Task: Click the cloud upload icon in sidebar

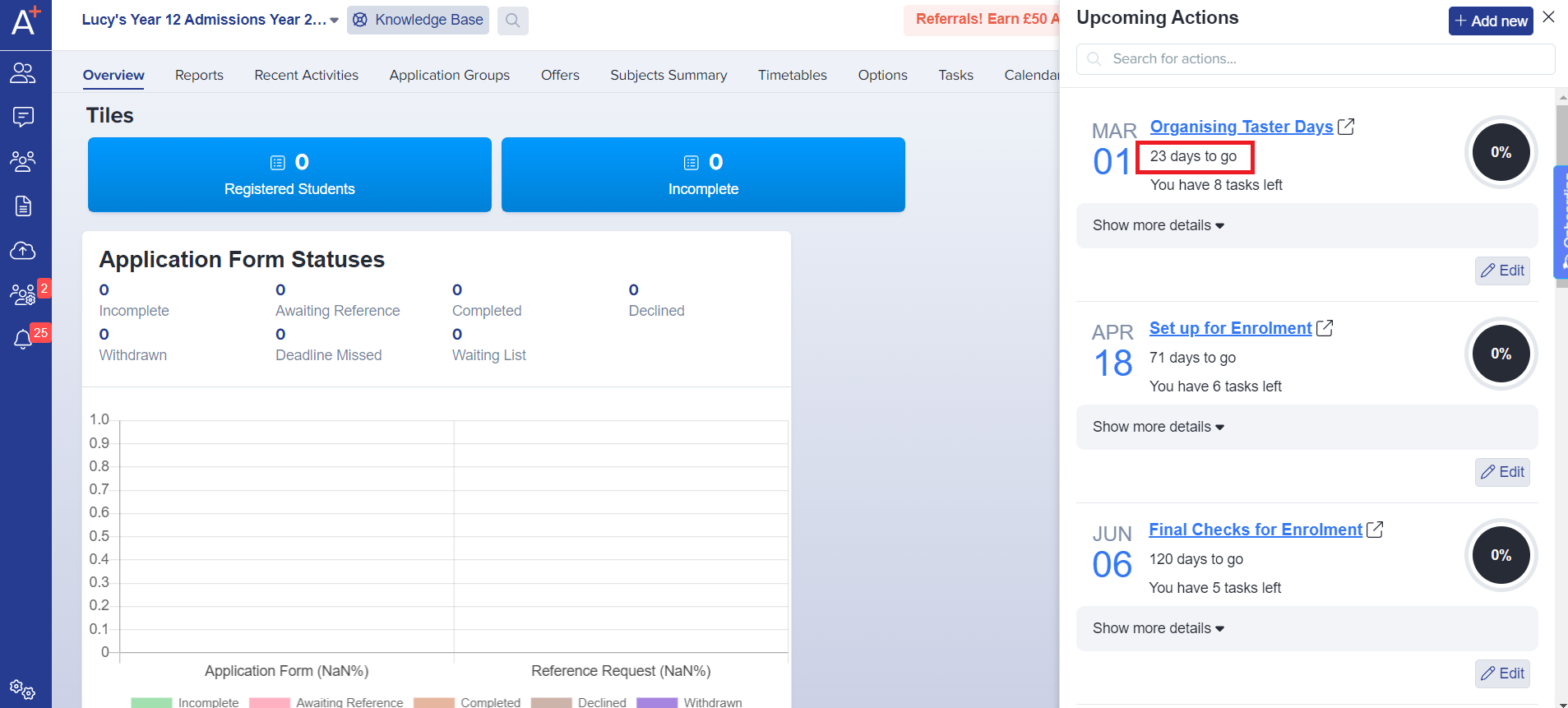Action: coord(23,250)
